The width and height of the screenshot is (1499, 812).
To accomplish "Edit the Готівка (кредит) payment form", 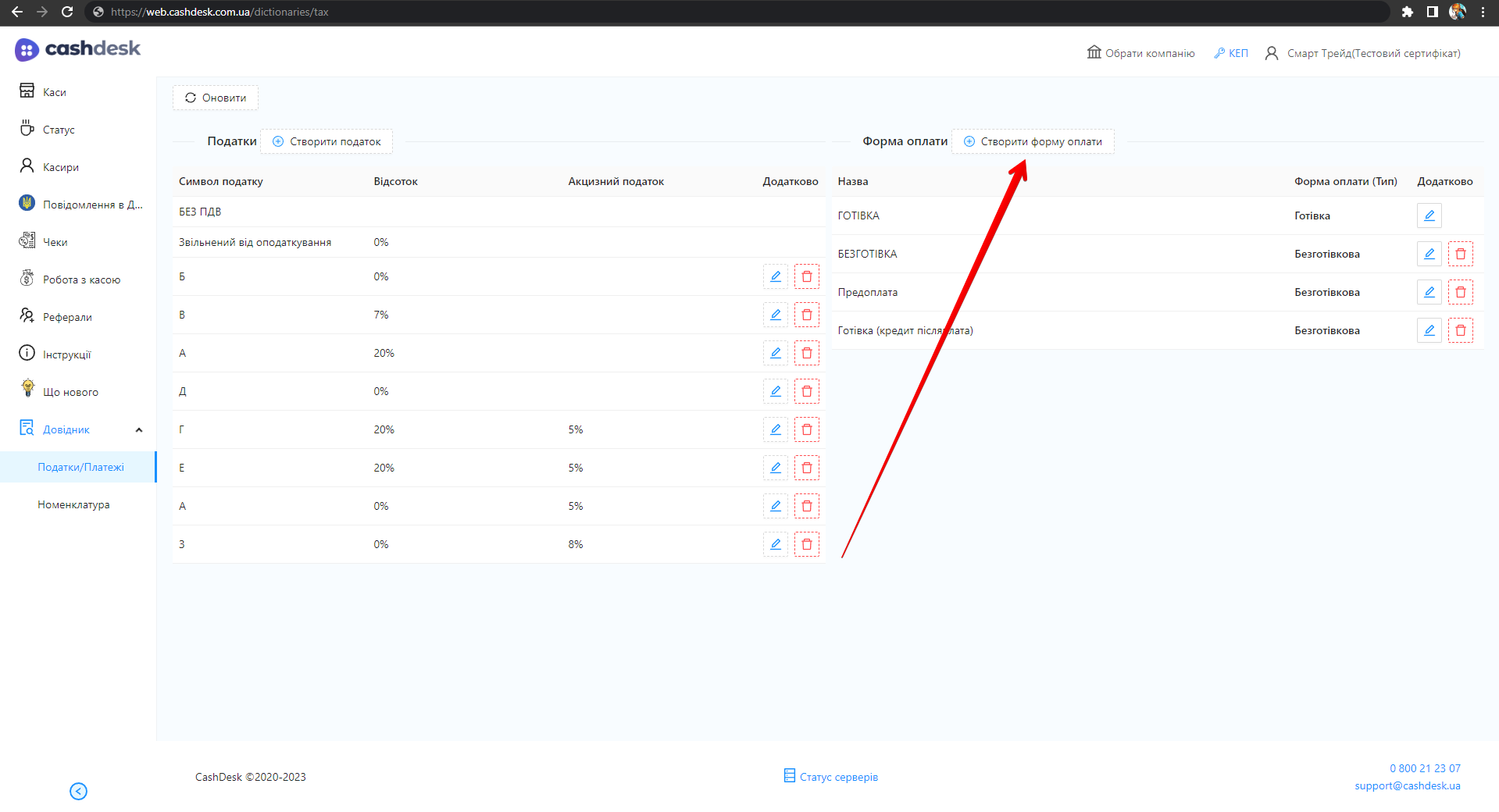I will [x=1429, y=330].
